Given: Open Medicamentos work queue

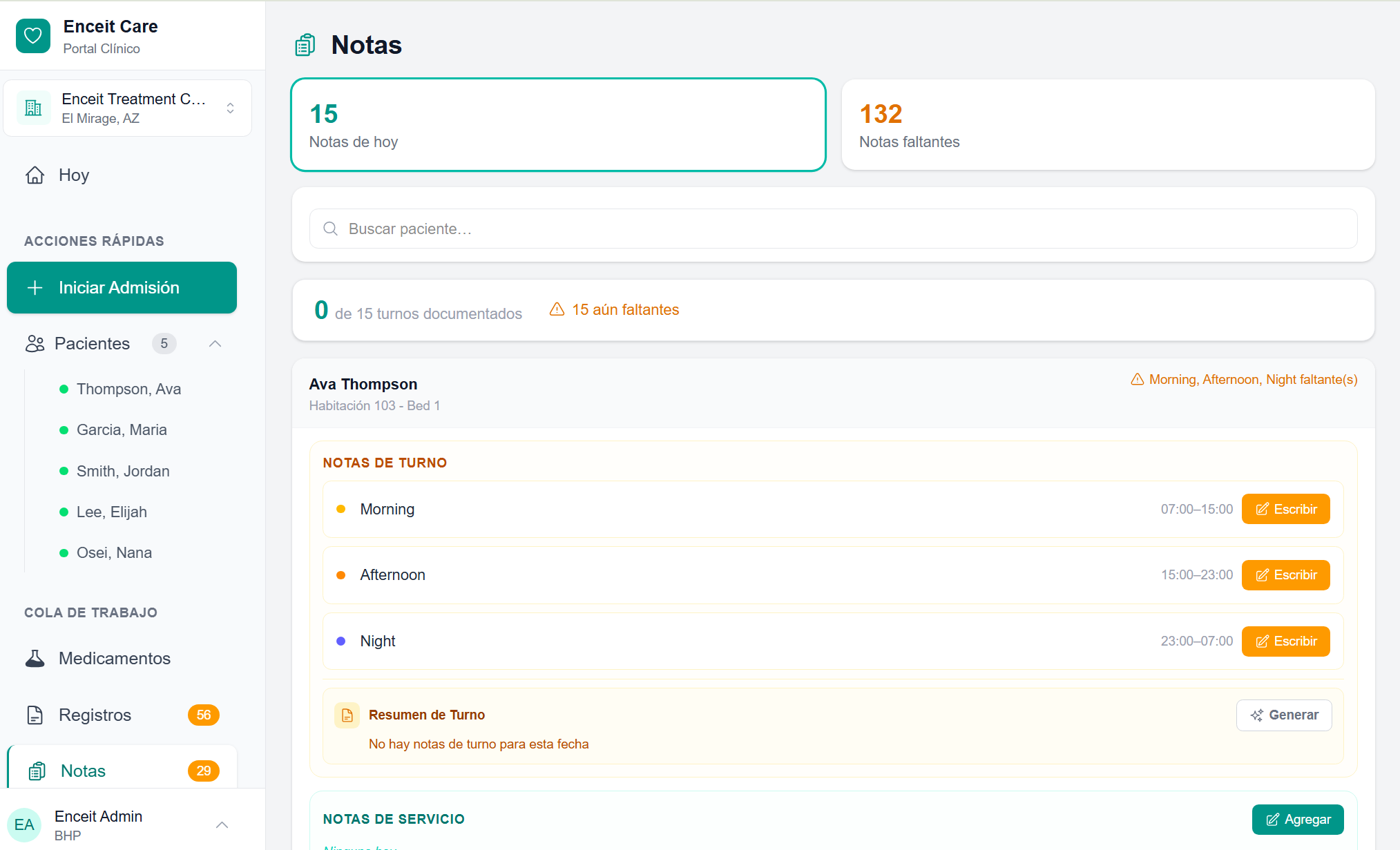Looking at the screenshot, I should 115,659.
